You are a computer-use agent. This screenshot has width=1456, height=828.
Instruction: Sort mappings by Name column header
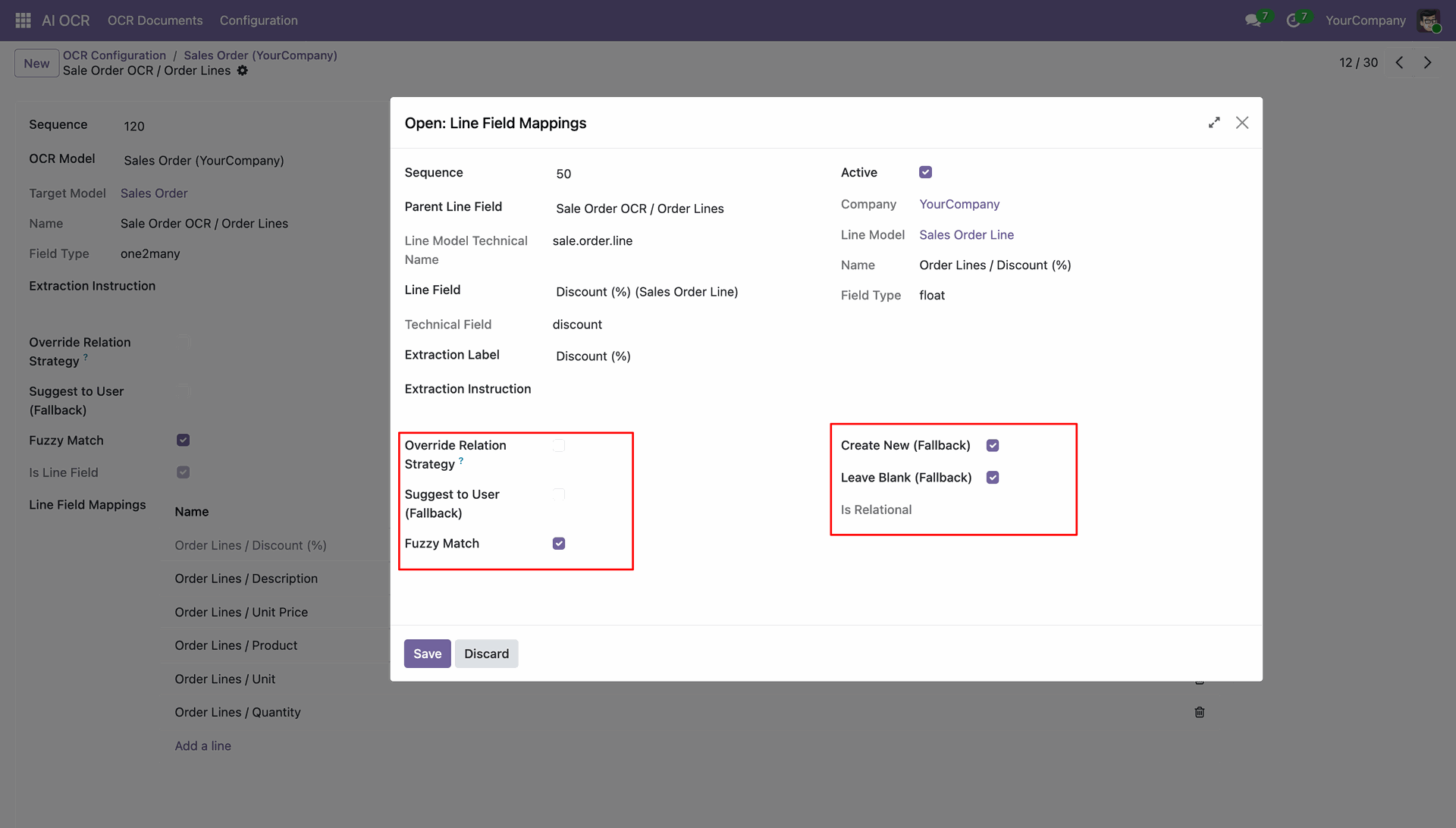191,512
